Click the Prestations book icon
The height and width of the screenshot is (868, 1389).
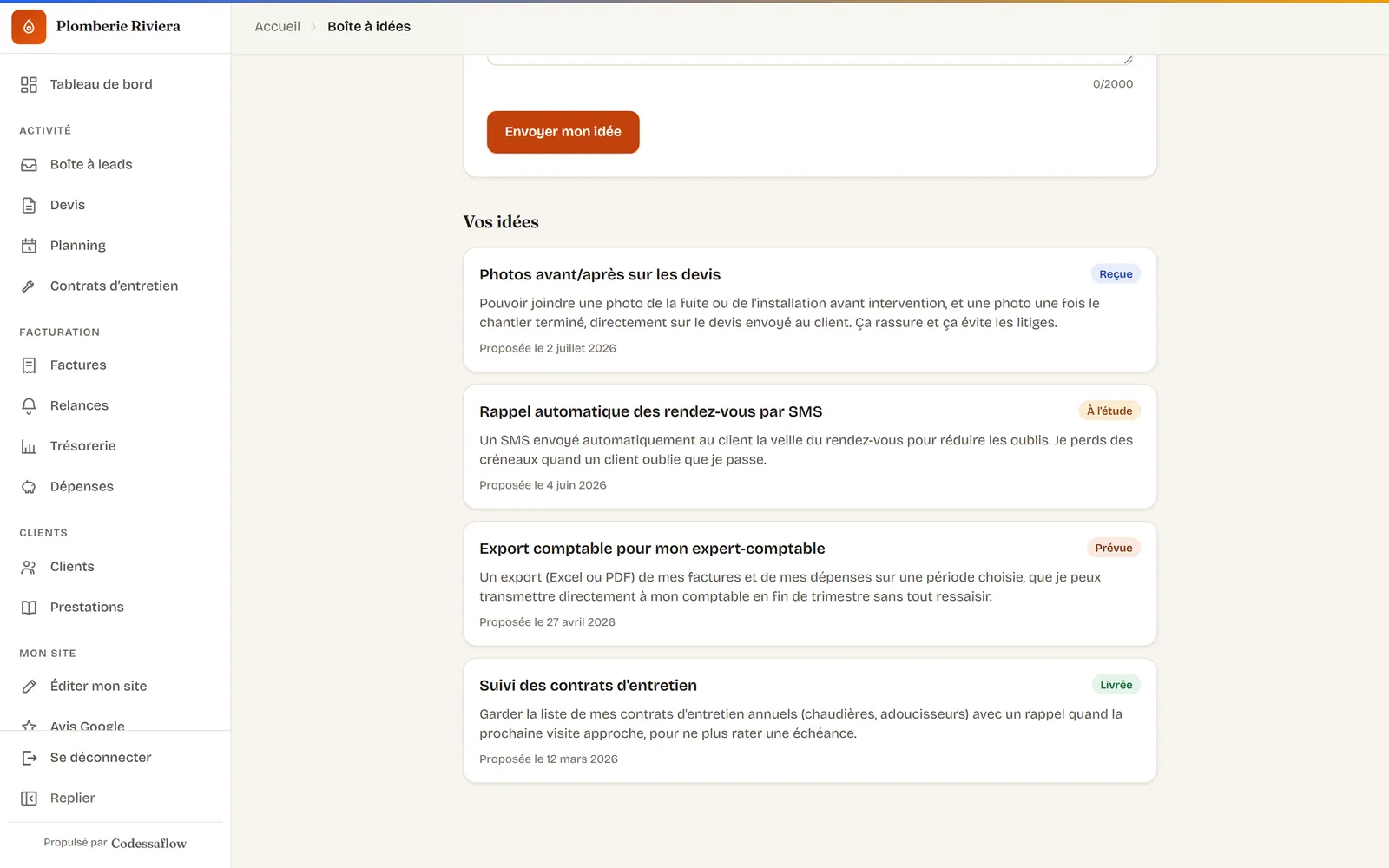coord(29,608)
